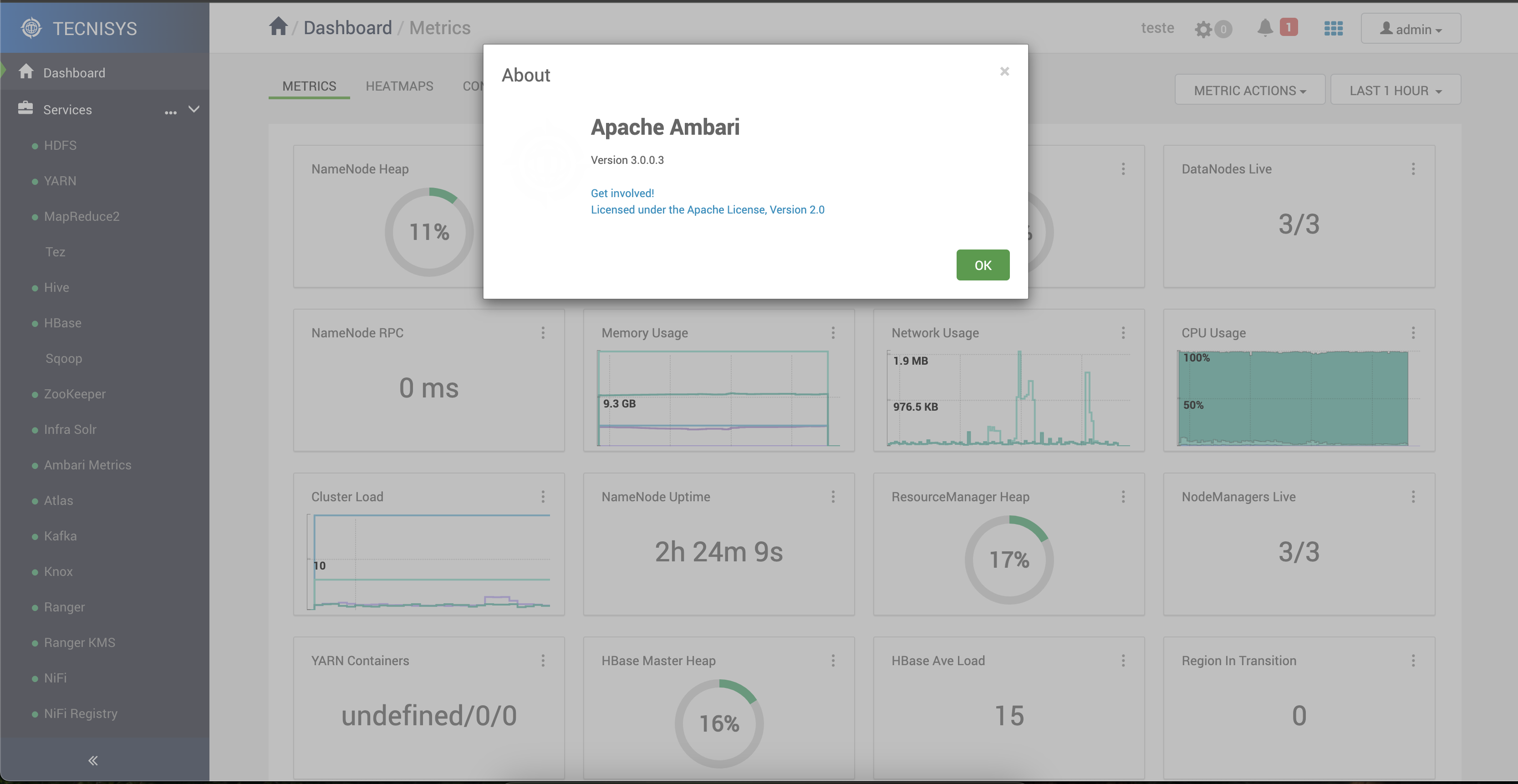This screenshot has width=1518, height=784.
Task: Open the Tez service
Action: pos(56,252)
